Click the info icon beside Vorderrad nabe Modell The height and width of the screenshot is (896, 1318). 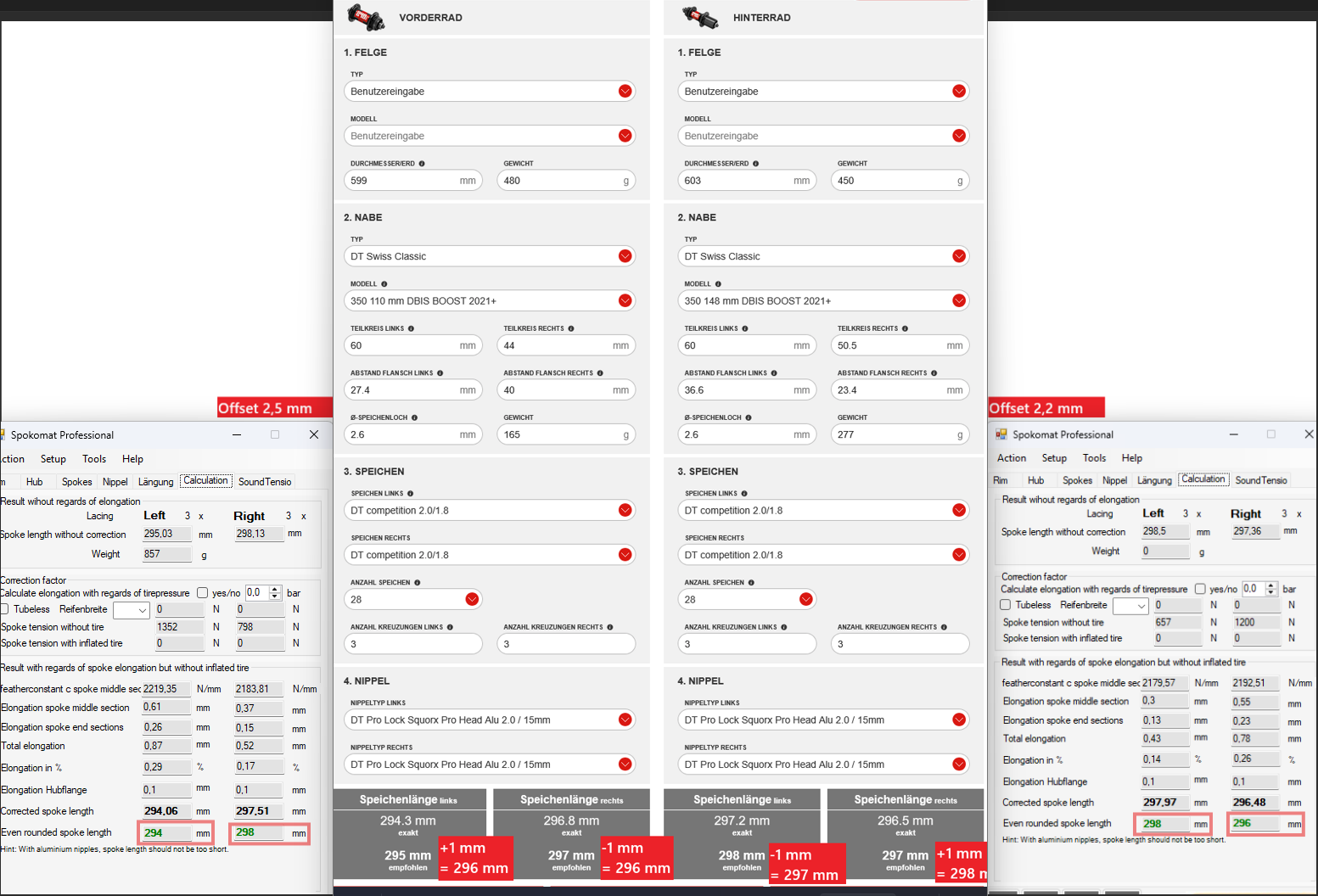click(x=384, y=284)
